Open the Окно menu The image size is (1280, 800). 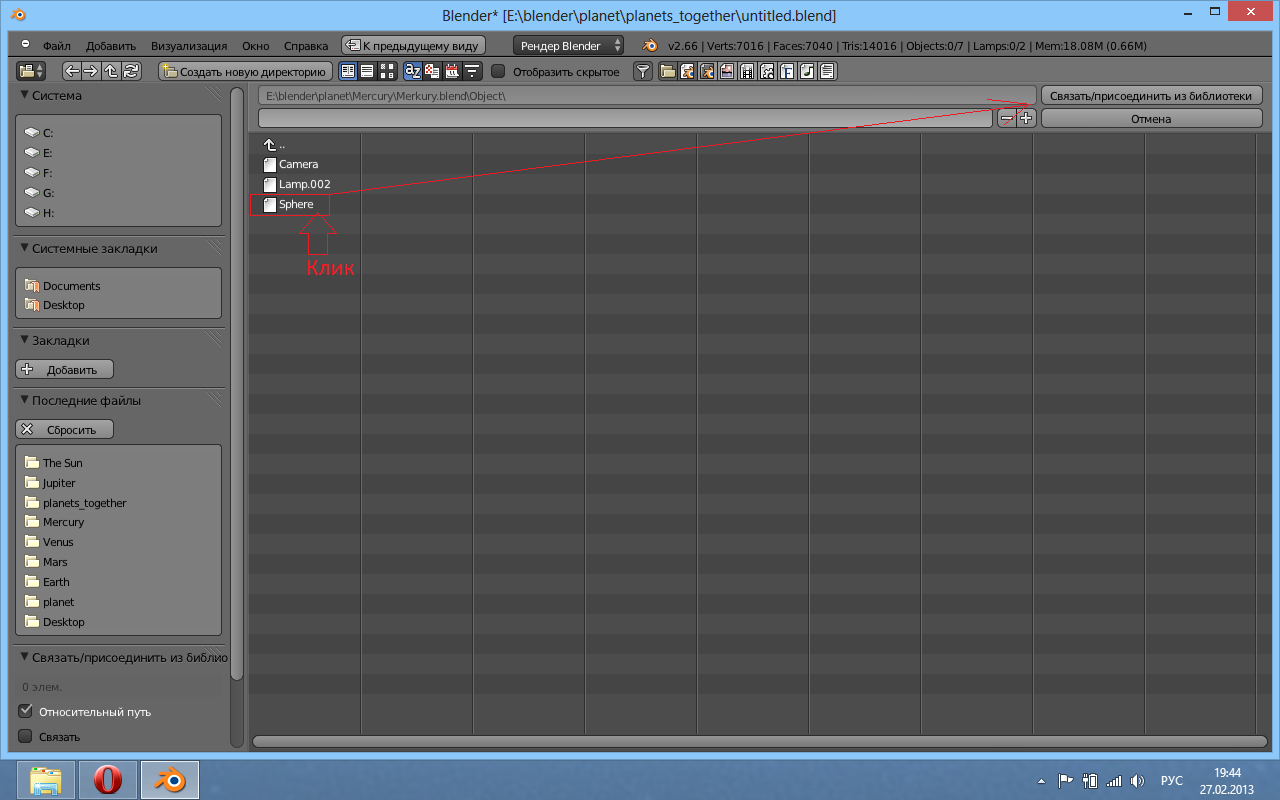[256, 46]
